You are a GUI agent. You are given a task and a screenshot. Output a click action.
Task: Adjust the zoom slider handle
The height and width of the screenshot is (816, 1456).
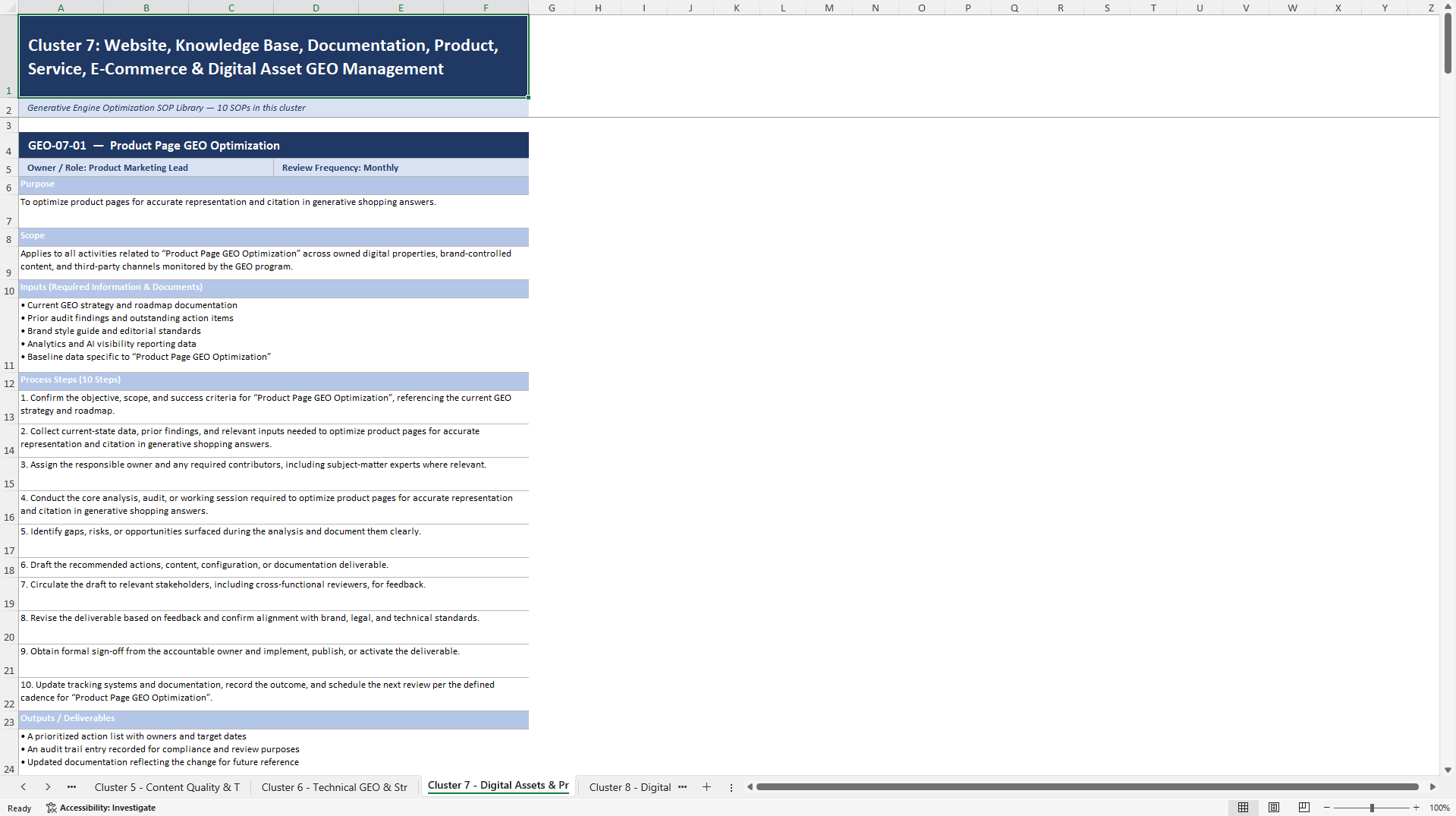coord(1372,808)
